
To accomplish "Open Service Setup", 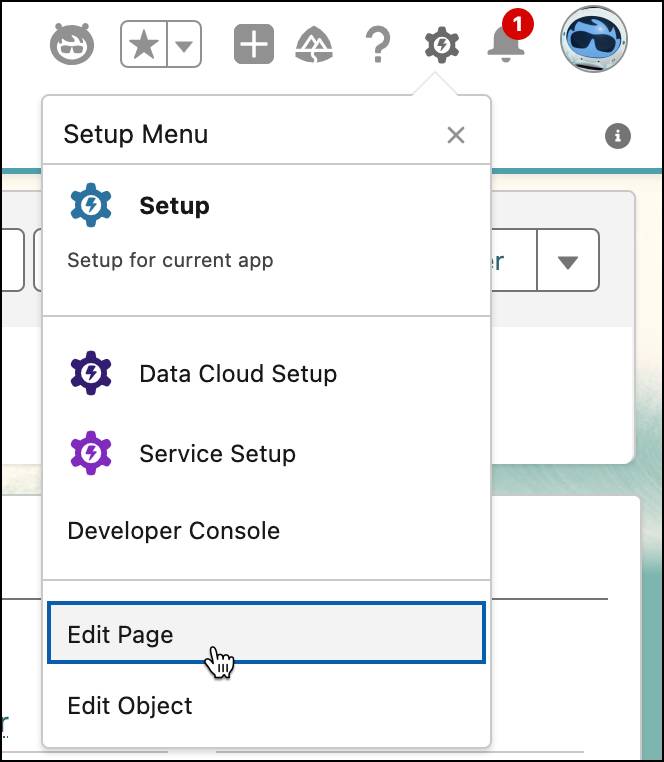I will pos(266,453).
